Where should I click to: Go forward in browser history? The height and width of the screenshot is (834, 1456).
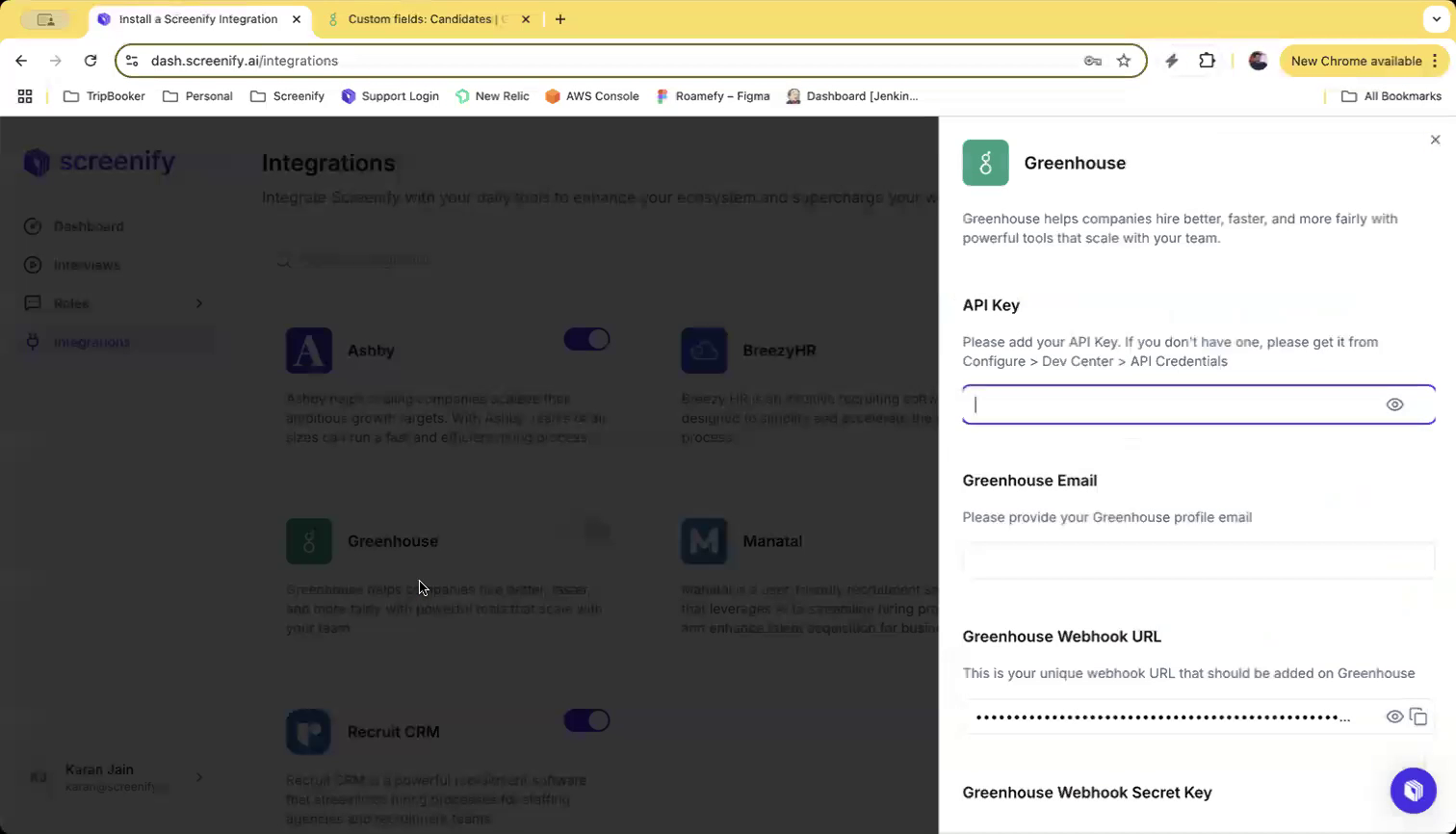[56, 61]
